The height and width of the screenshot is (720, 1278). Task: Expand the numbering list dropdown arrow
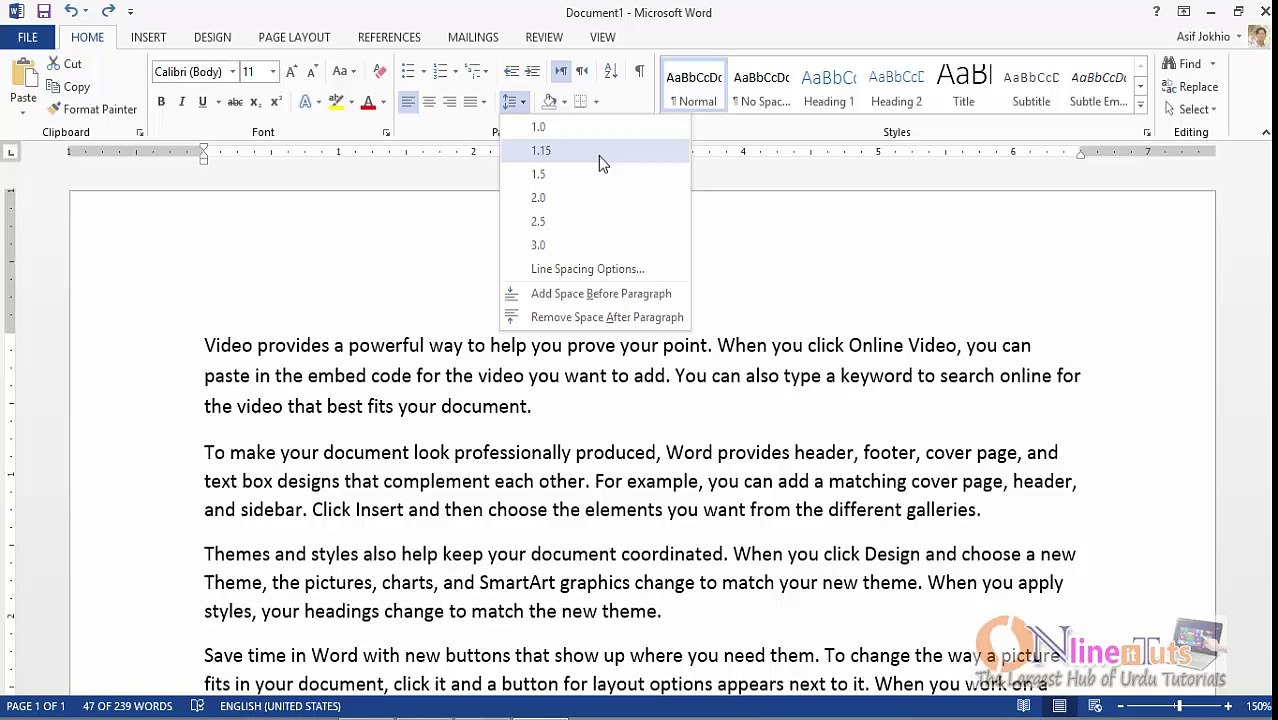pos(455,72)
